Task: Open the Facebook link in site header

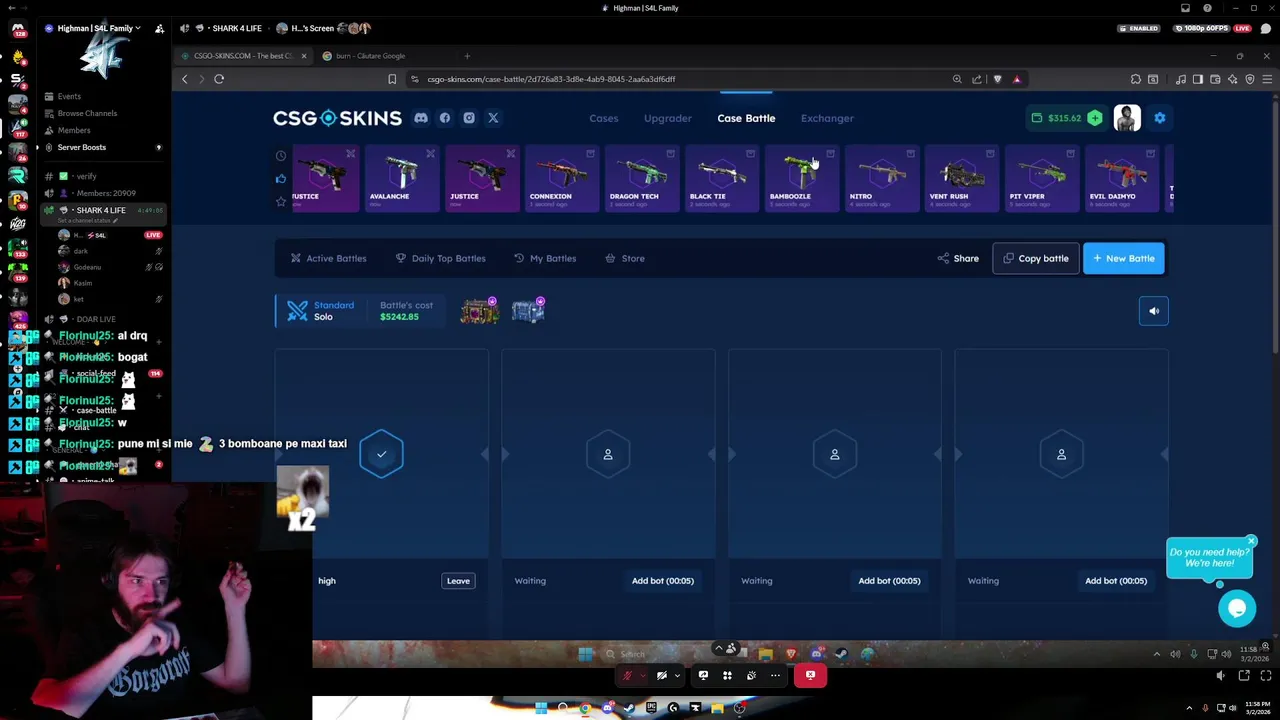Action: click(x=445, y=118)
